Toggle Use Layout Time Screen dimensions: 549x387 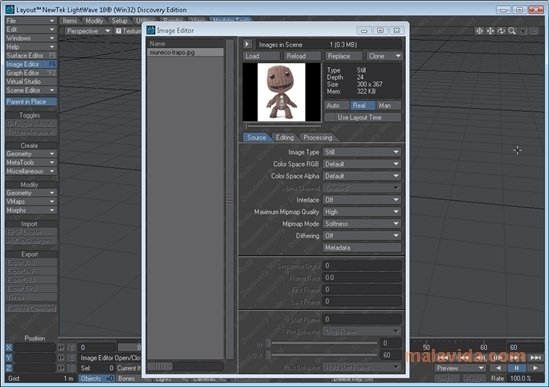tap(363, 117)
